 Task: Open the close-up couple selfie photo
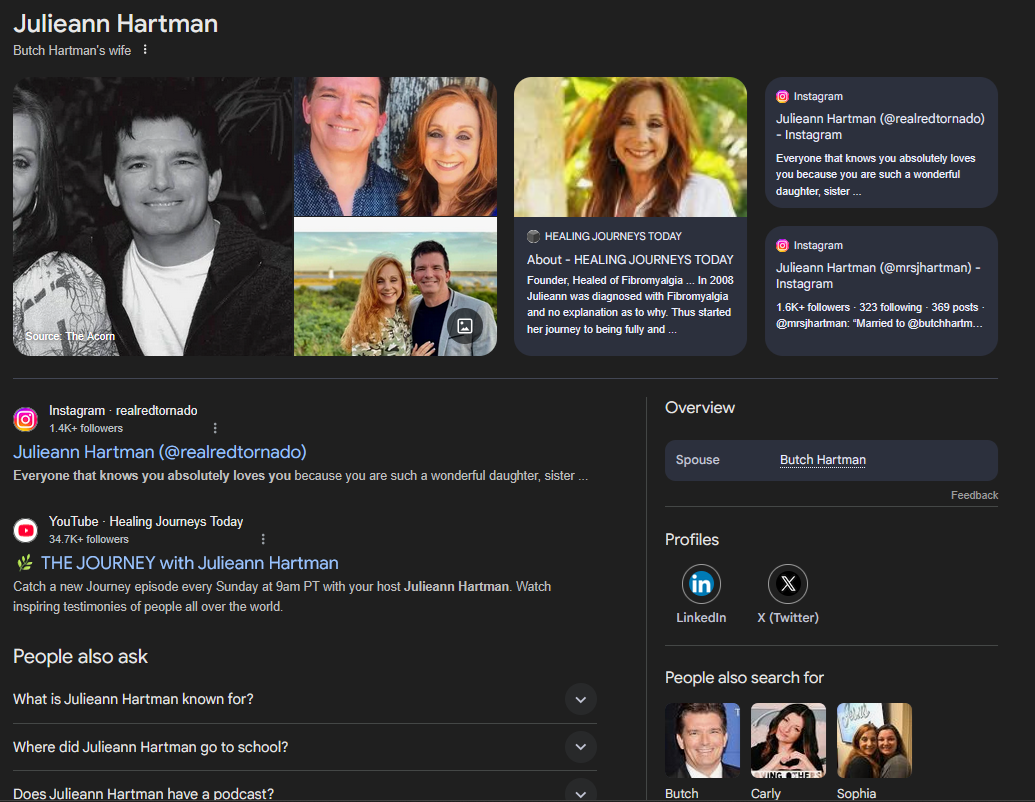(x=395, y=147)
